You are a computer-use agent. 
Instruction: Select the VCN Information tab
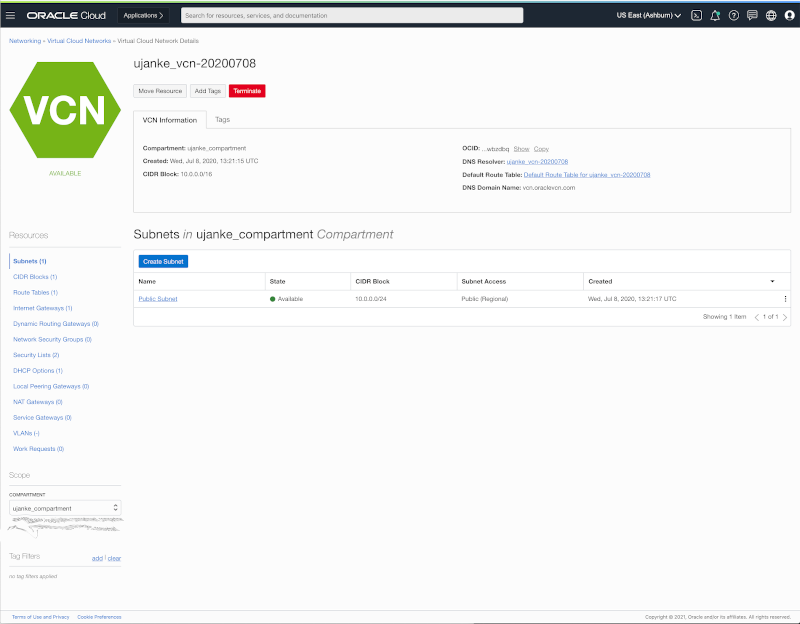pos(169,119)
